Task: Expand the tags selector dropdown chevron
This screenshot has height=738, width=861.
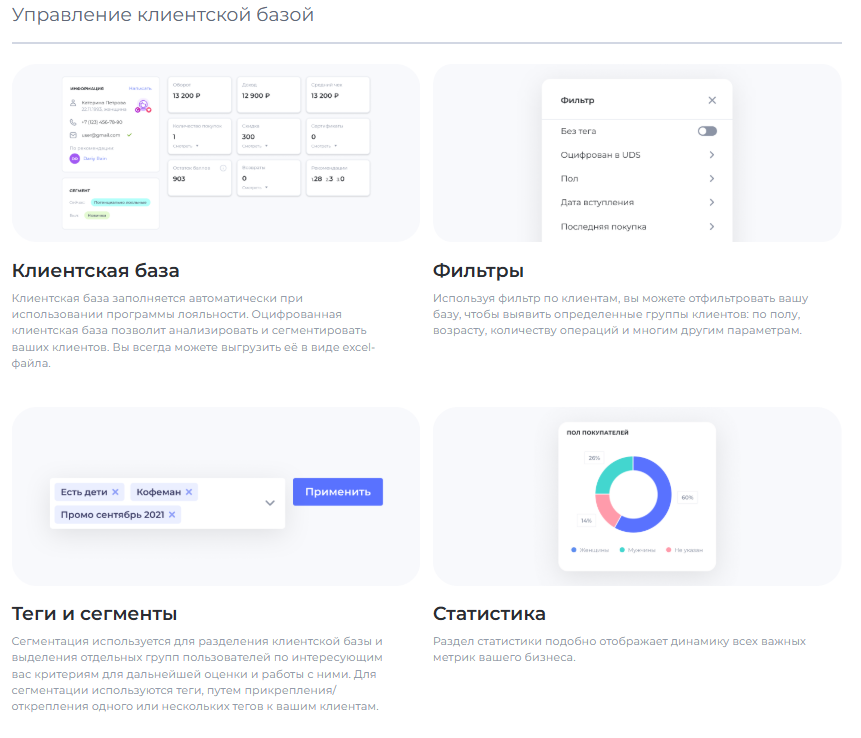Action: point(269,503)
